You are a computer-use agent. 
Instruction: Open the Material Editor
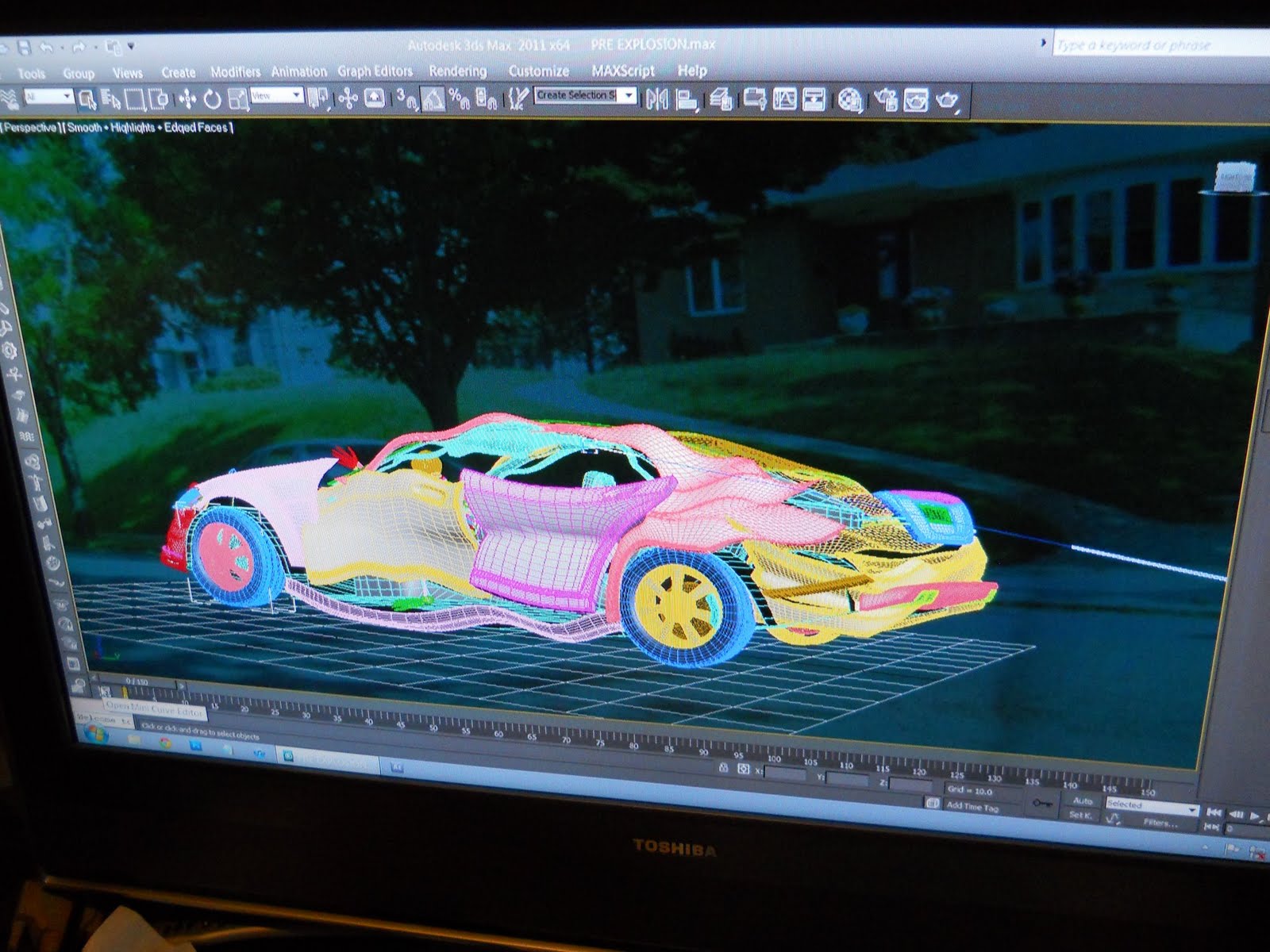pyautogui.click(x=850, y=101)
